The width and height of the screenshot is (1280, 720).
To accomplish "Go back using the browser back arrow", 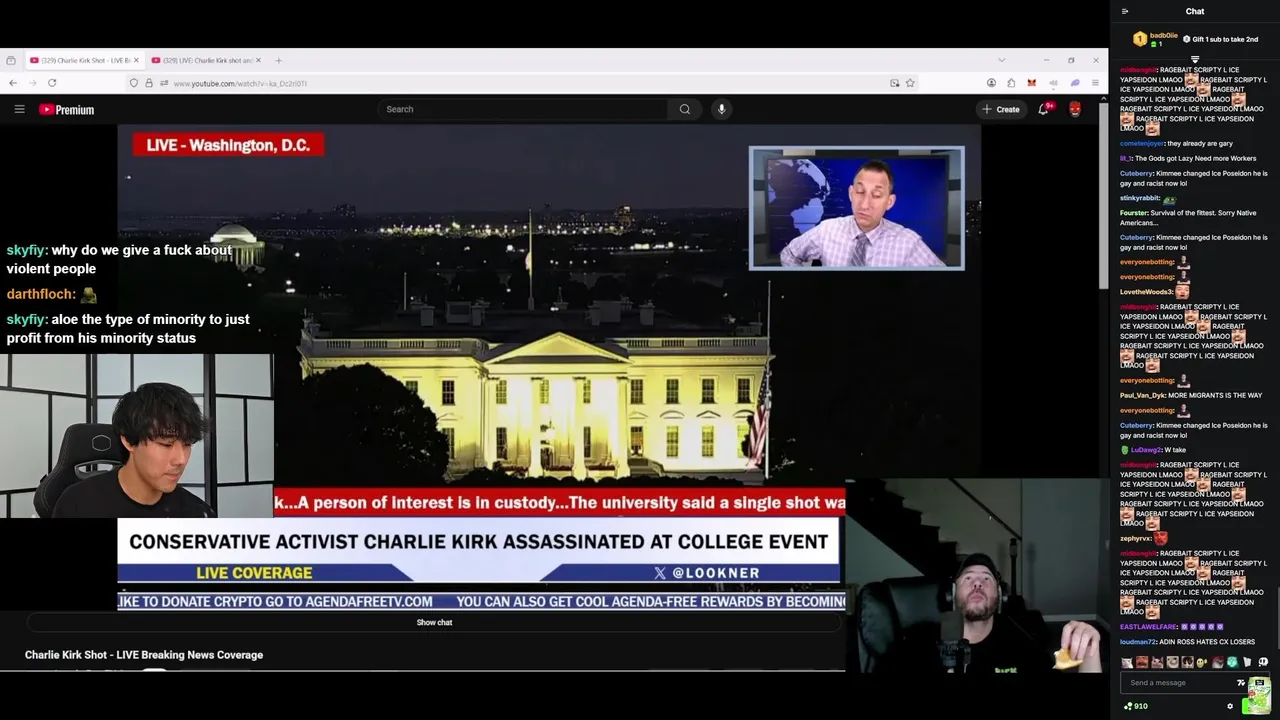I will pos(12,83).
